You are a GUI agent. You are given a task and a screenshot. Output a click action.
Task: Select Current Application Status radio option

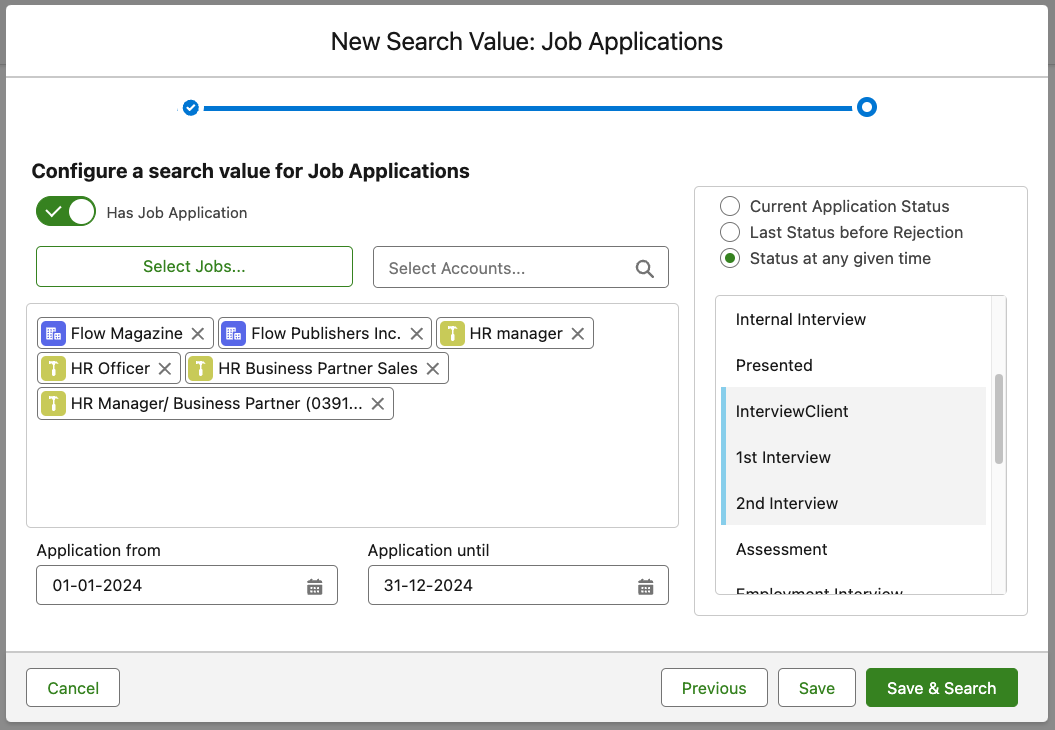(x=731, y=207)
